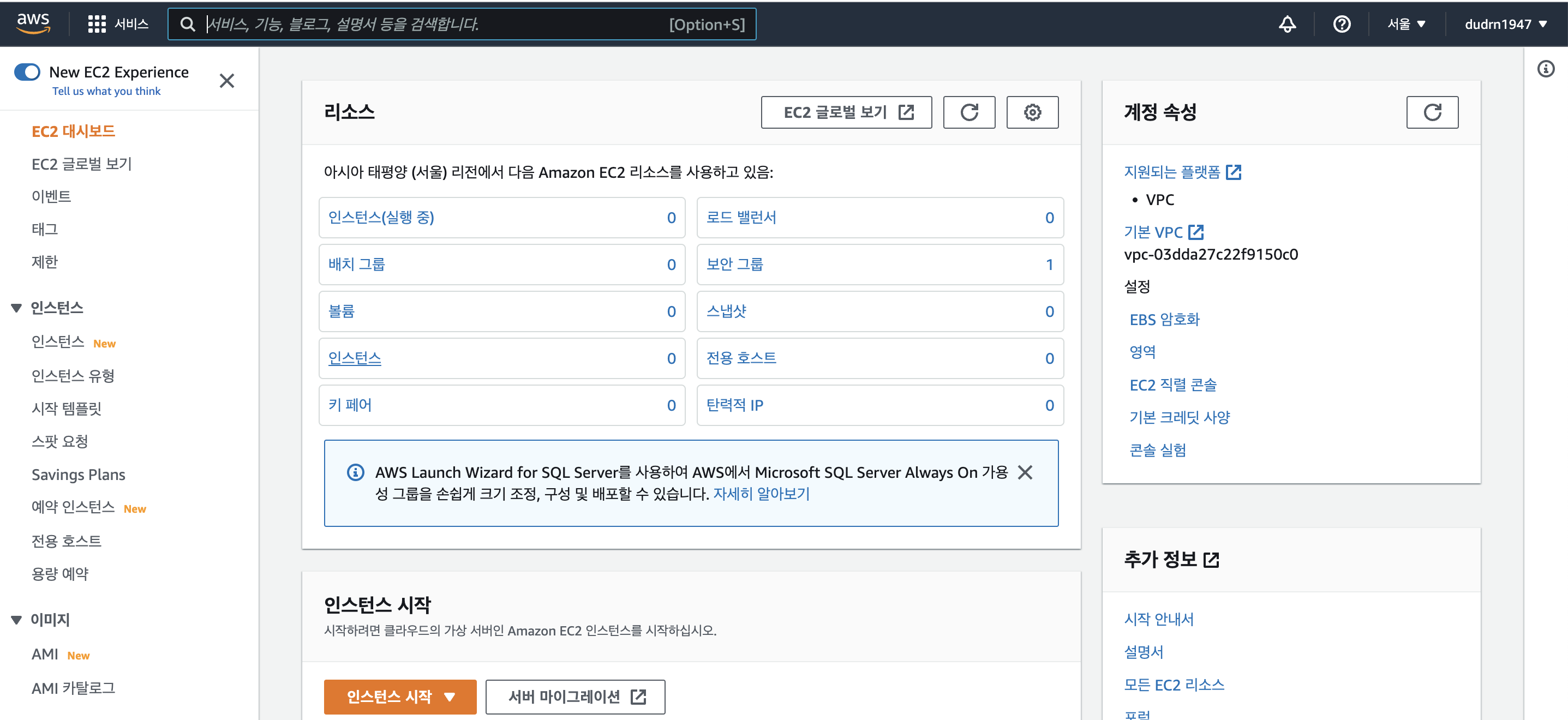Collapse the 이미지 sidebar section

click(x=16, y=620)
